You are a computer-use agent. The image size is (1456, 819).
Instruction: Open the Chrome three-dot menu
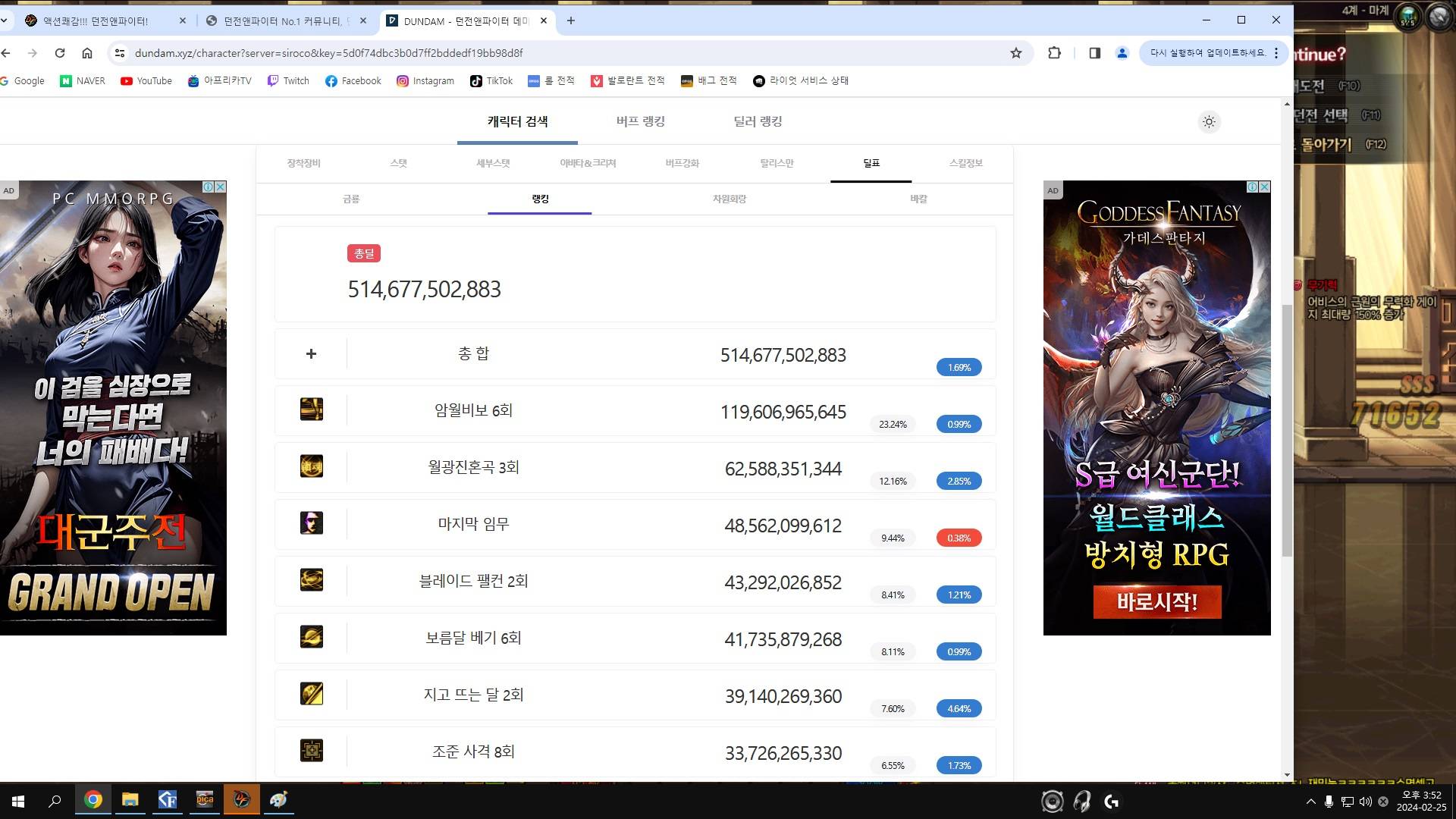(1277, 53)
